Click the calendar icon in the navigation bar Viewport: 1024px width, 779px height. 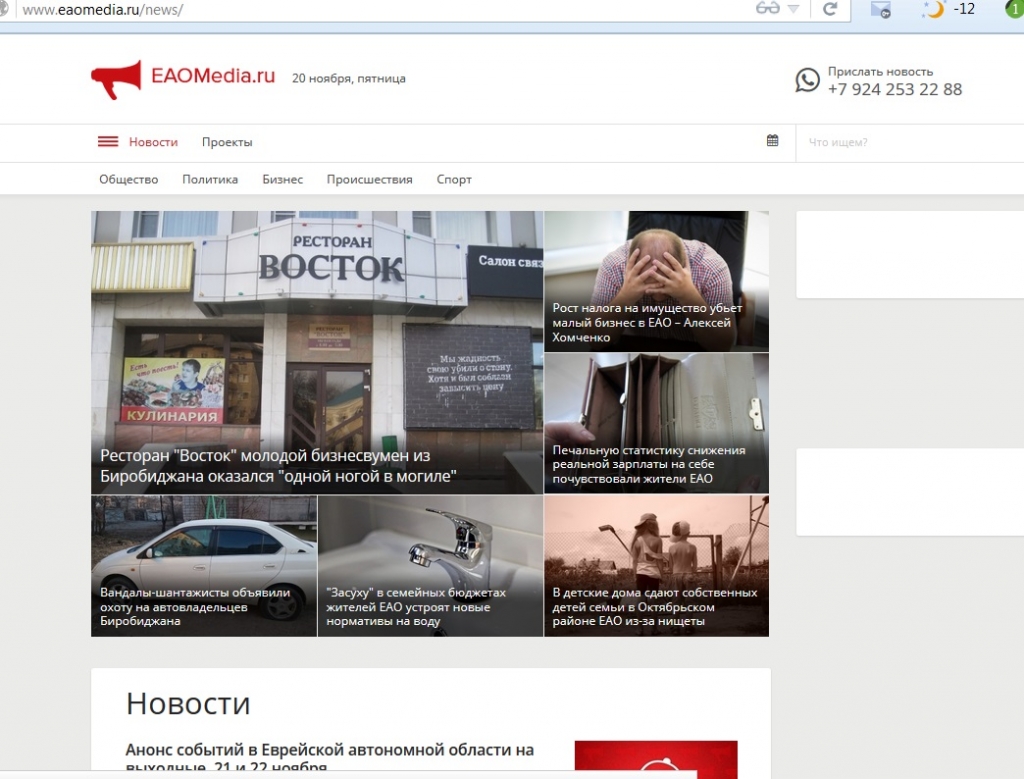tap(772, 139)
